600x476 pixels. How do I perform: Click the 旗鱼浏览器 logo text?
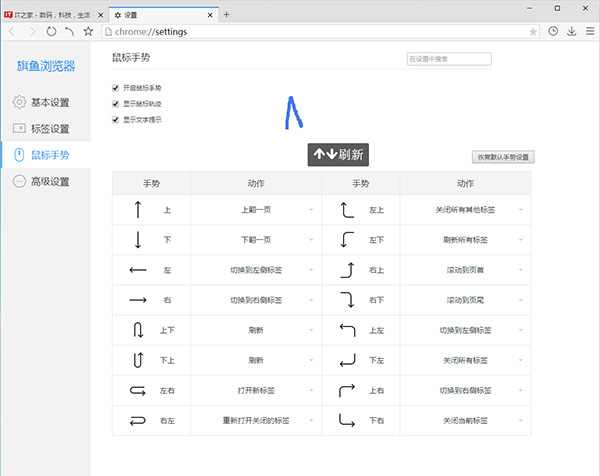coord(46,66)
